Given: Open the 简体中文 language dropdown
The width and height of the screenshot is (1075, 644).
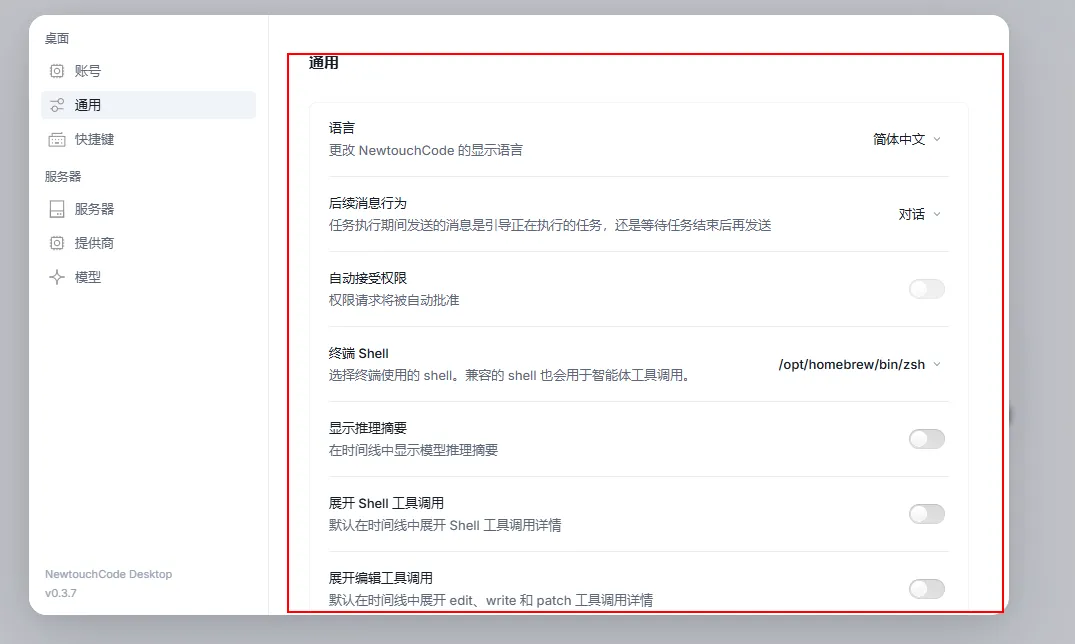Looking at the screenshot, I should (x=907, y=139).
